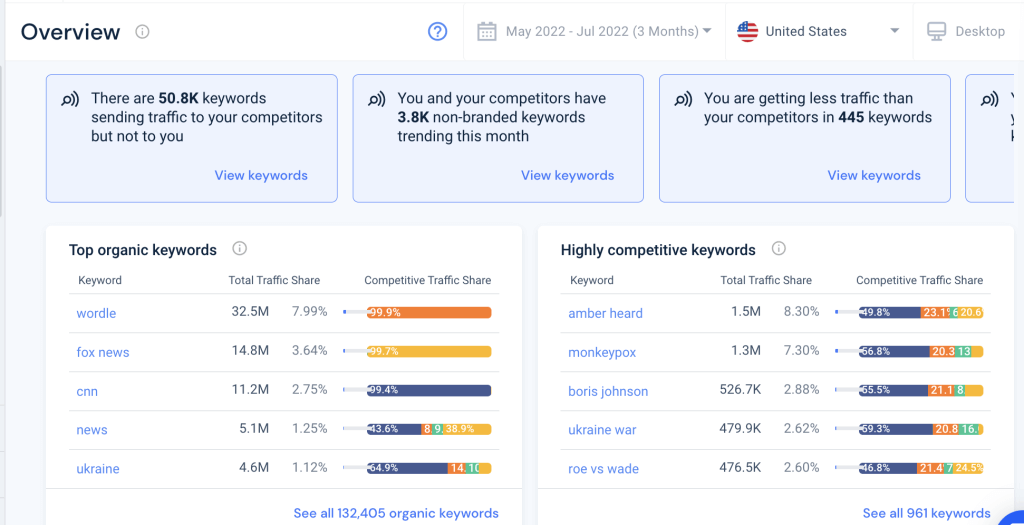The height and width of the screenshot is (525, 1024).
Task: Click the 64.9% blue segment for ukraine
Action: coord(408,468)
